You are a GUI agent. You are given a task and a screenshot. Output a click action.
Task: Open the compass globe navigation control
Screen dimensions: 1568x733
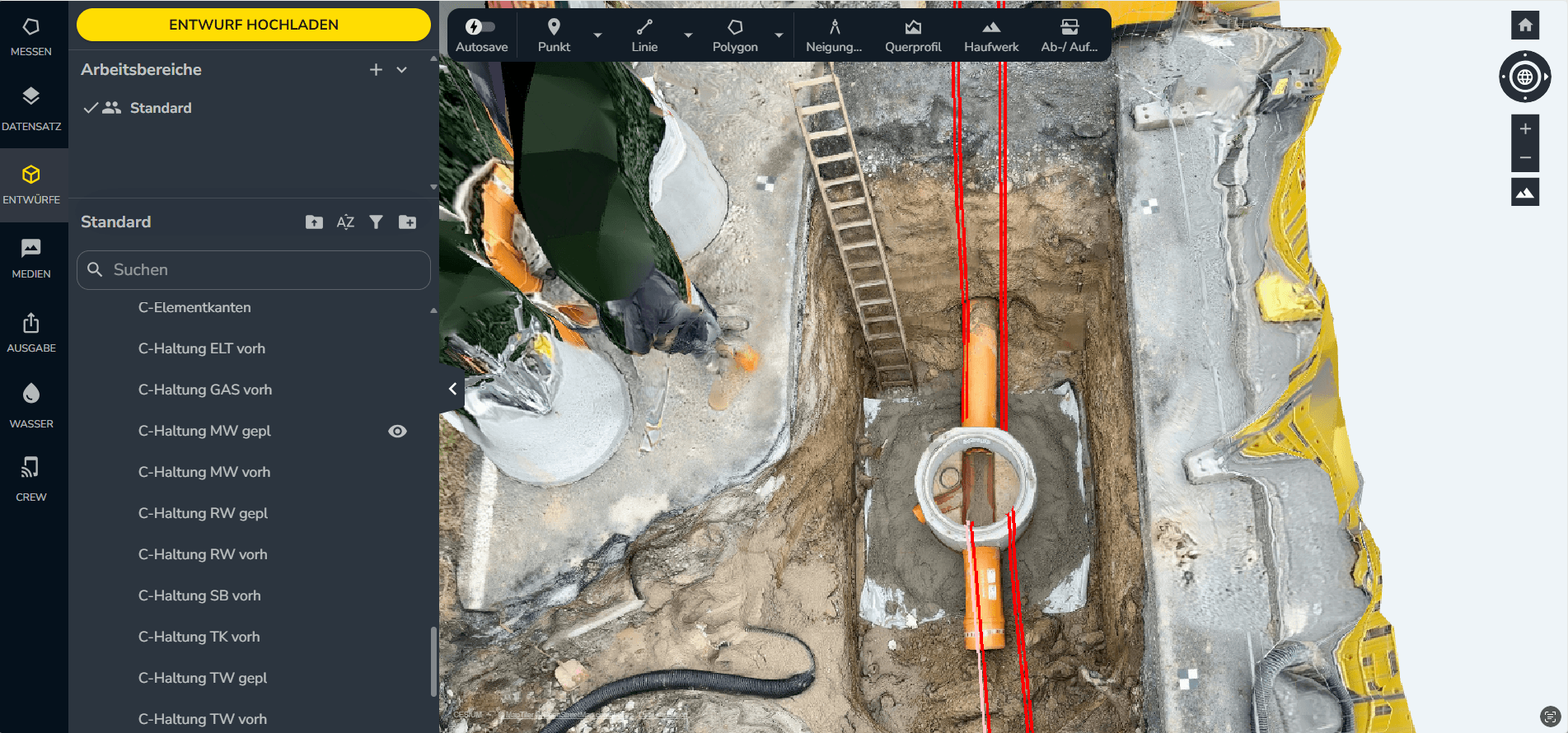pos(1524,77)
